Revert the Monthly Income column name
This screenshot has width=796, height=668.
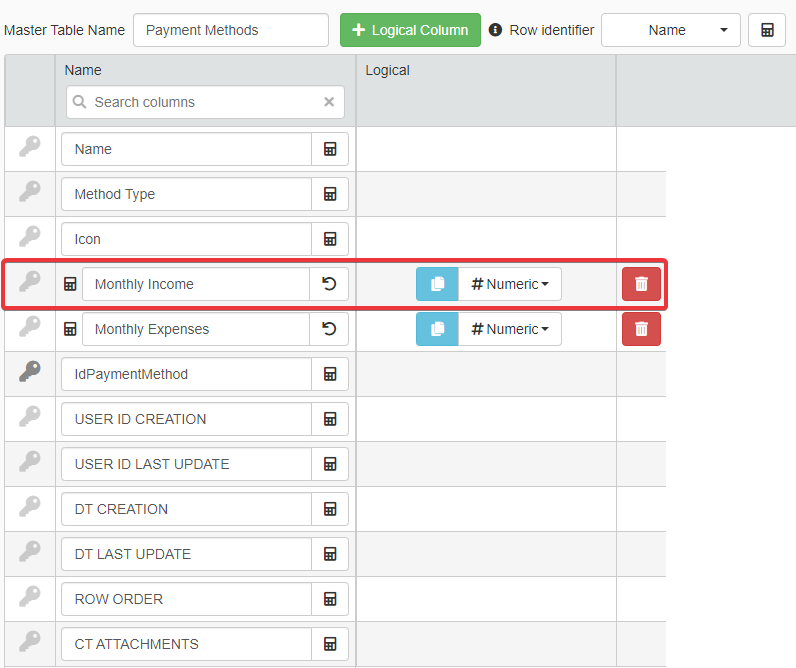(x=329, y=284)
